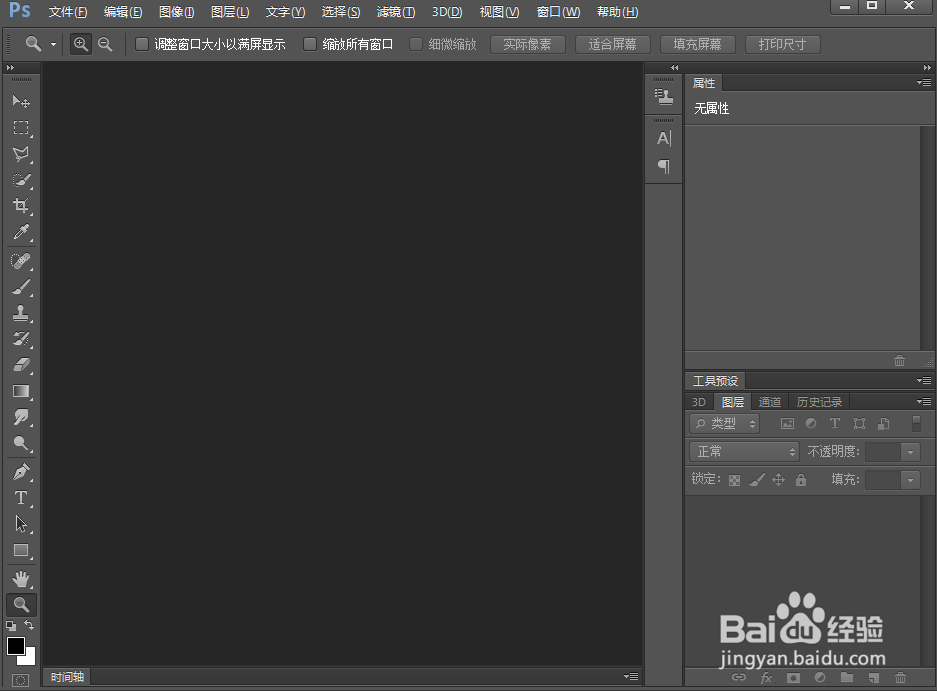Toggle adjustment layer filter

coord(811,423)
